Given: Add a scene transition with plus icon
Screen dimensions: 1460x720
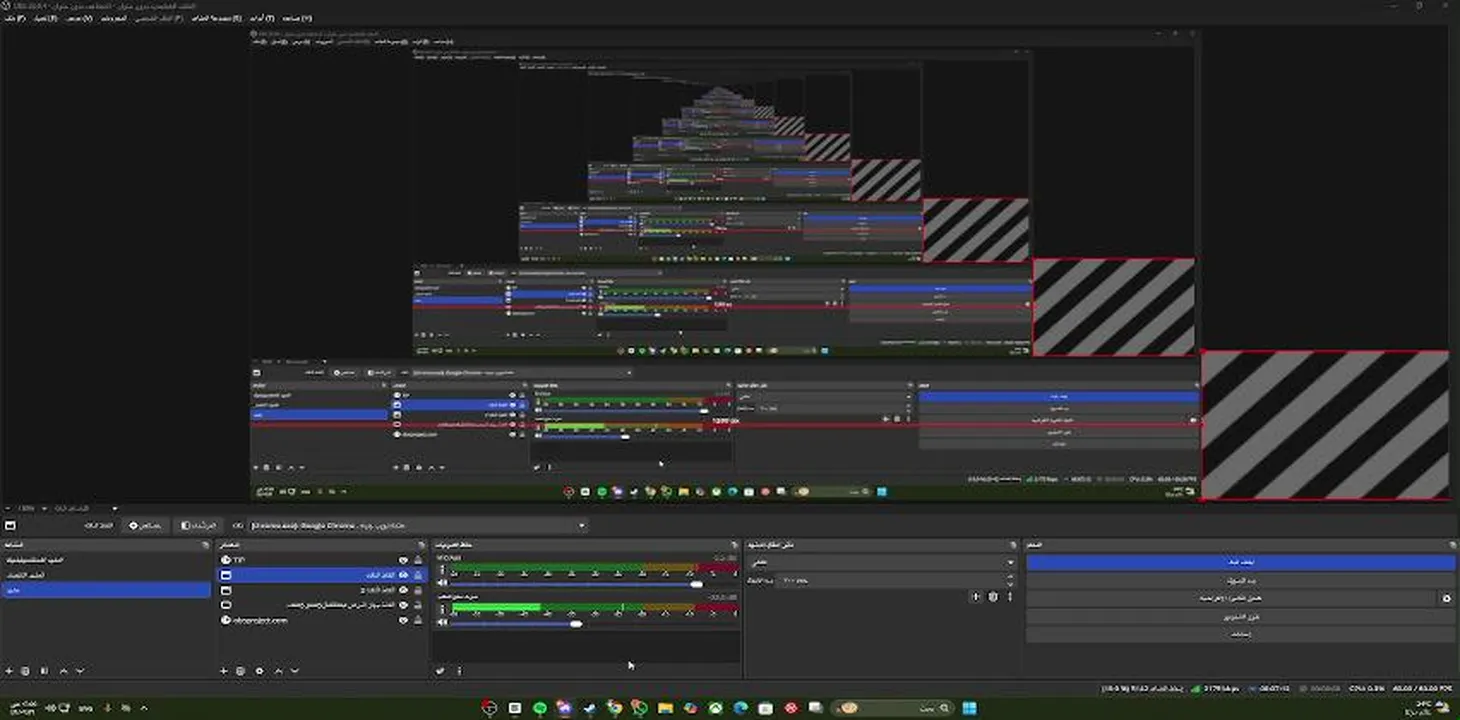Looking at the screenshot, I should (976, 597).
